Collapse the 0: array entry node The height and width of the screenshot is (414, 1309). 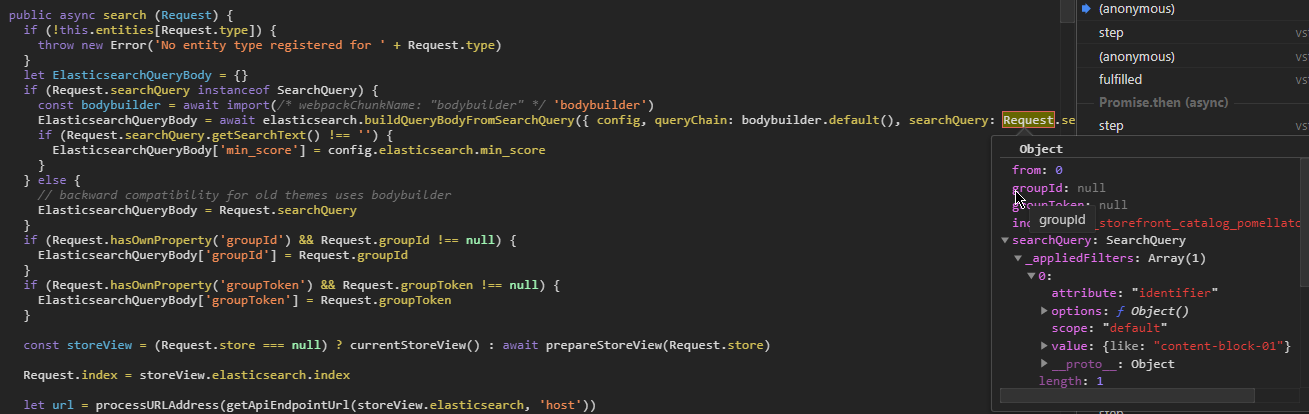click(x=1031, y=276)
